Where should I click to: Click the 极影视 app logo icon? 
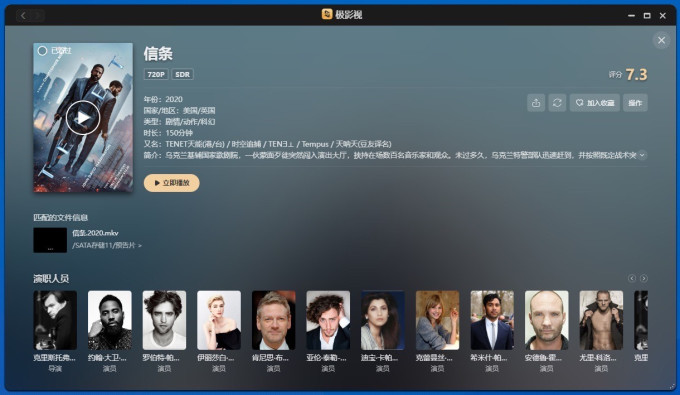point(327,14)
